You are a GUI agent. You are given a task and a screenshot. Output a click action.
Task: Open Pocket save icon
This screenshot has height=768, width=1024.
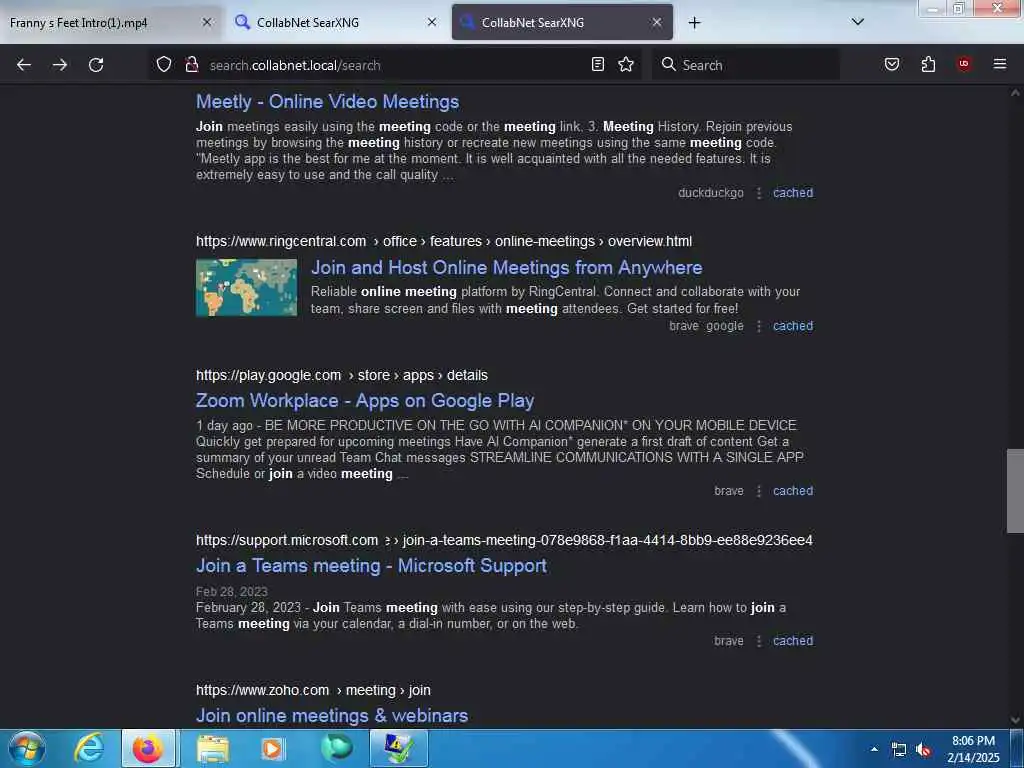point(892,64)
